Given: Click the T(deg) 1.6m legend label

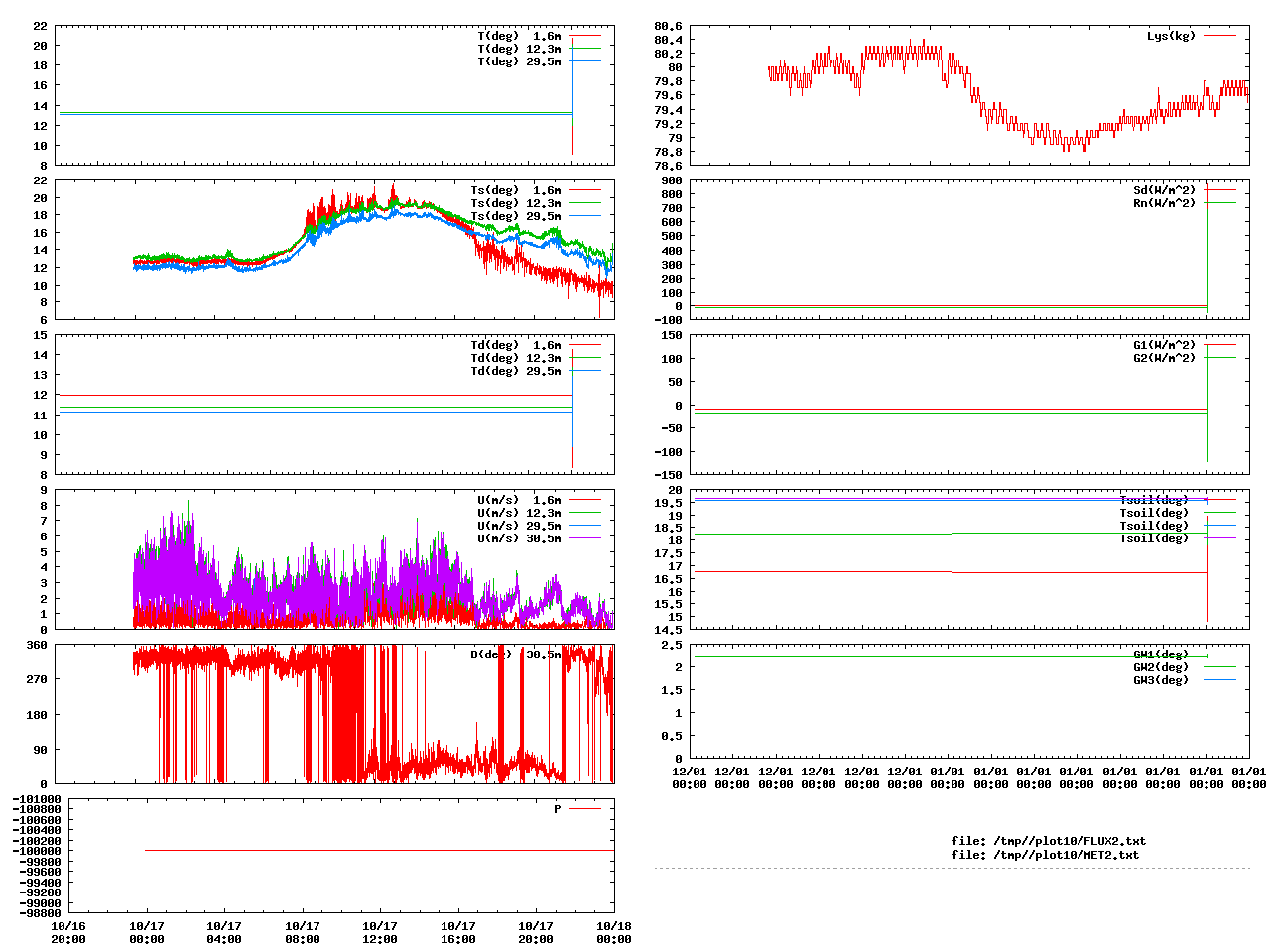Looking at the screenshot, I should coord(519,36).
